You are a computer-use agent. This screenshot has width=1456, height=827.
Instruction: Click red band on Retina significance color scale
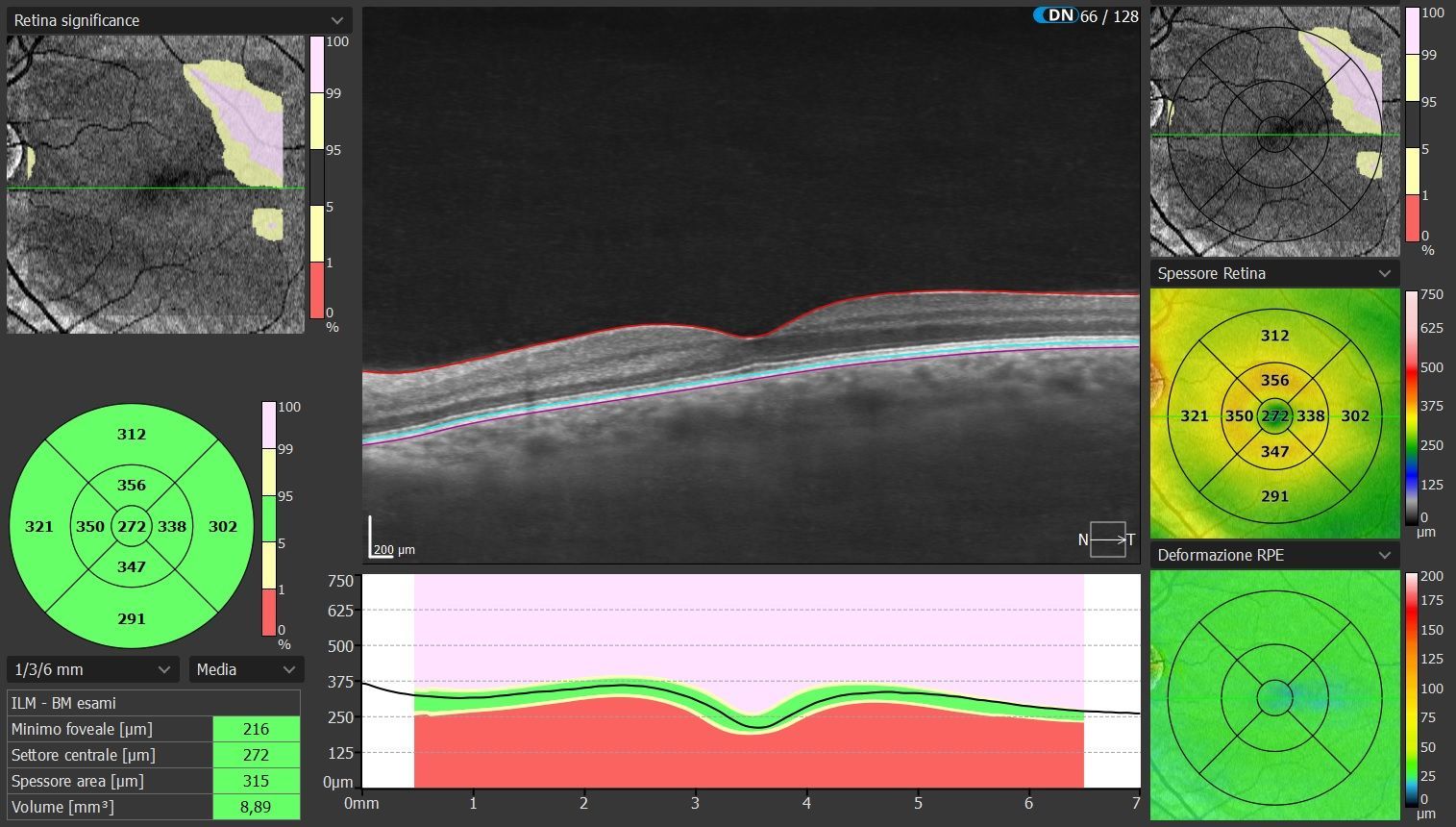pos(317,289)
